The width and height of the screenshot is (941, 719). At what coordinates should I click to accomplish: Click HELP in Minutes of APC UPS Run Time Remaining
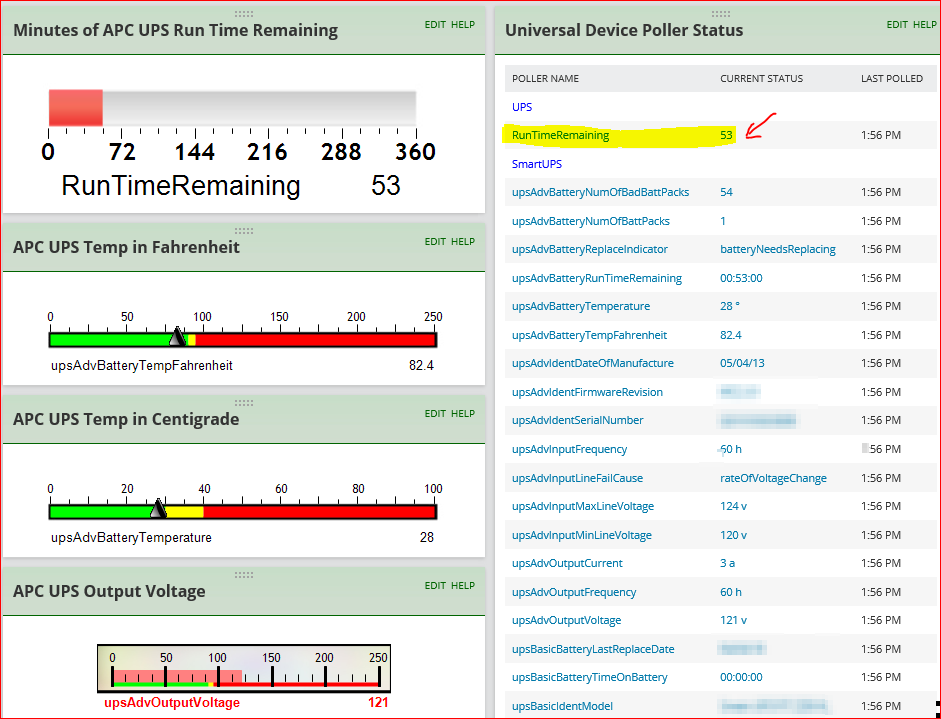[463, 25]
